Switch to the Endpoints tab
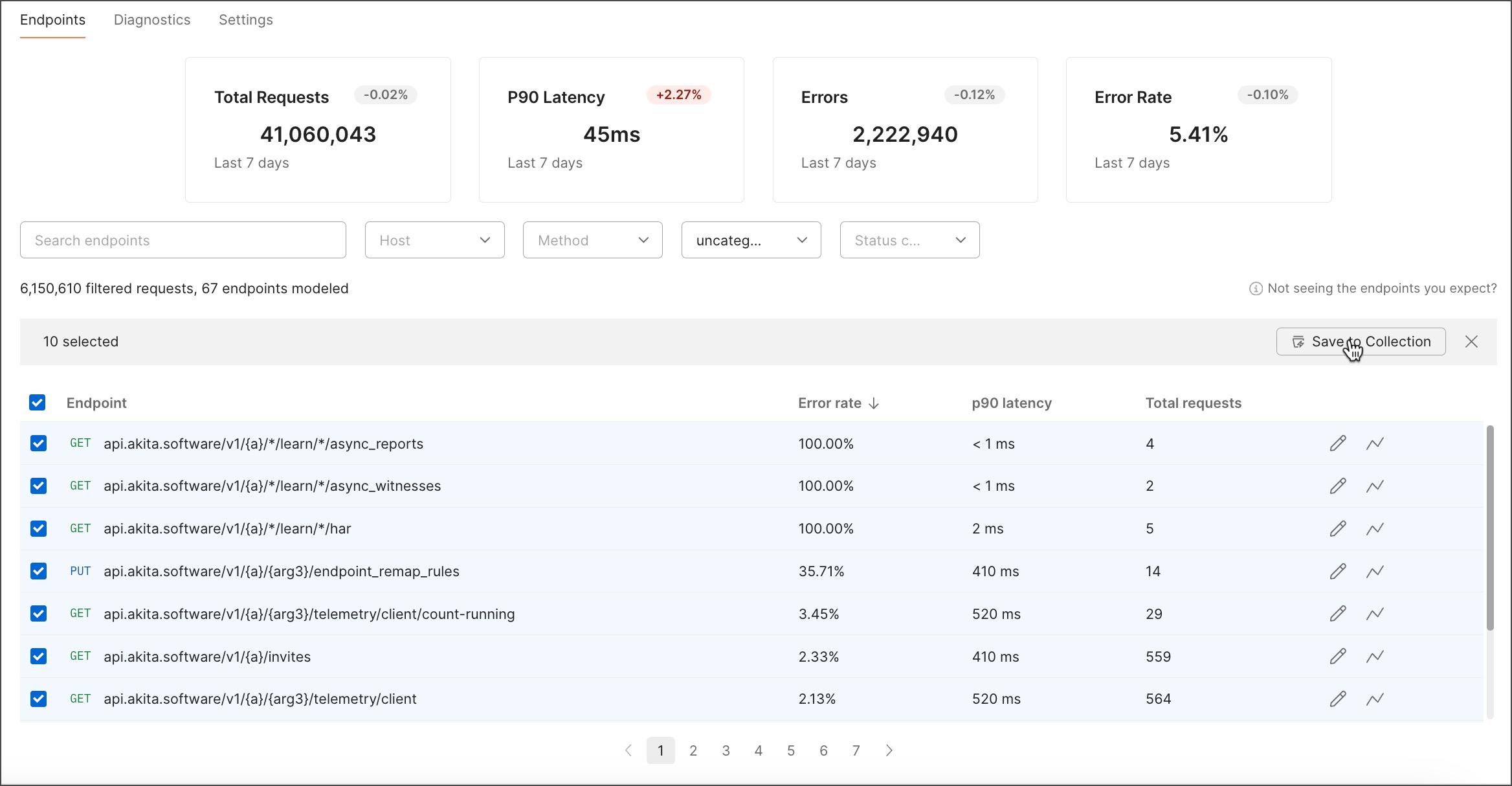This screenshot has height=786, width=1512. point(52,20)
